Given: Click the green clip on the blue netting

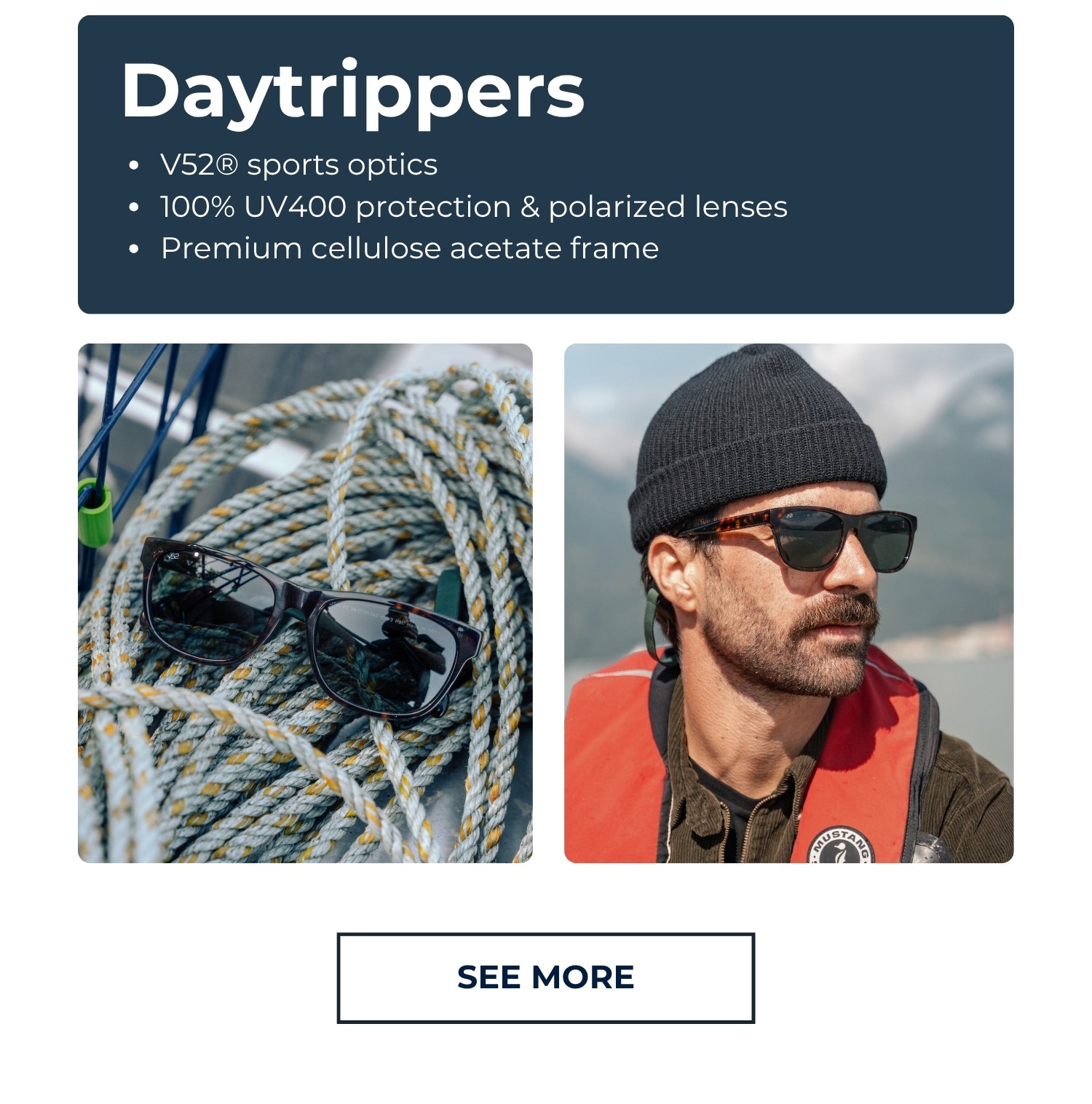Looking at the screenshot, I should coord(93,512).
